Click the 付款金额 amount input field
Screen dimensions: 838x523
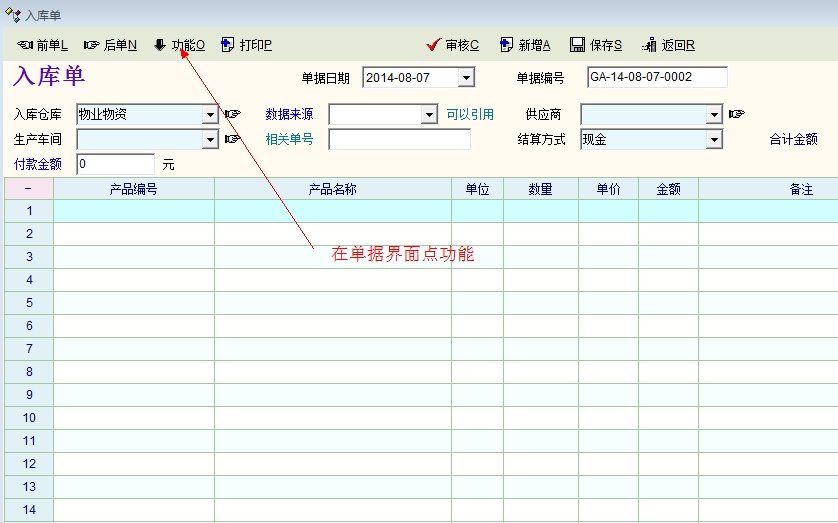[x=115, y=163]
